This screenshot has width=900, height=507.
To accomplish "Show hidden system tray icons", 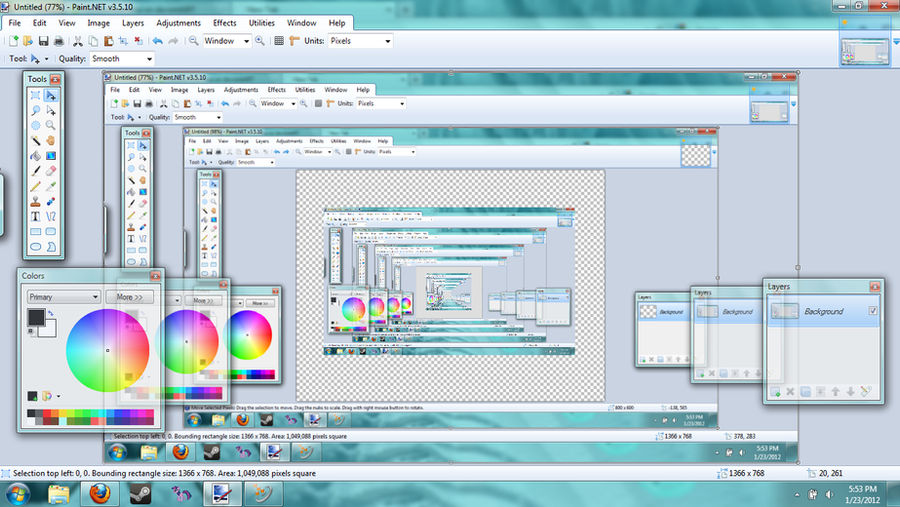I will pos(797,494).
